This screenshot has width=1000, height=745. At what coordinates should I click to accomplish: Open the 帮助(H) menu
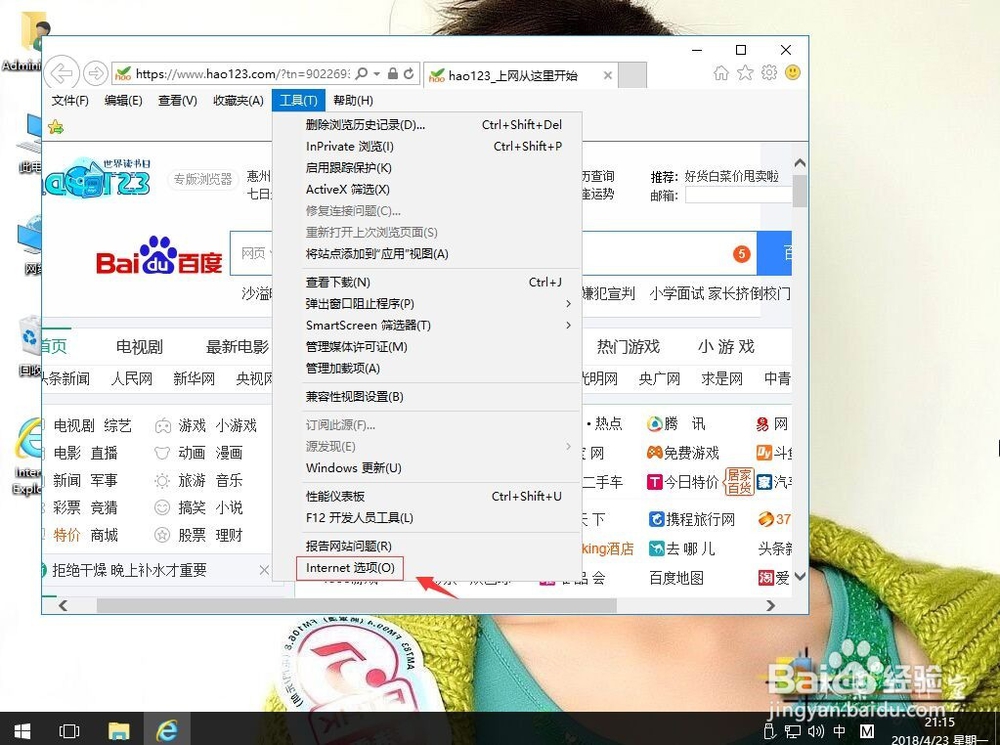click(353, 101)
